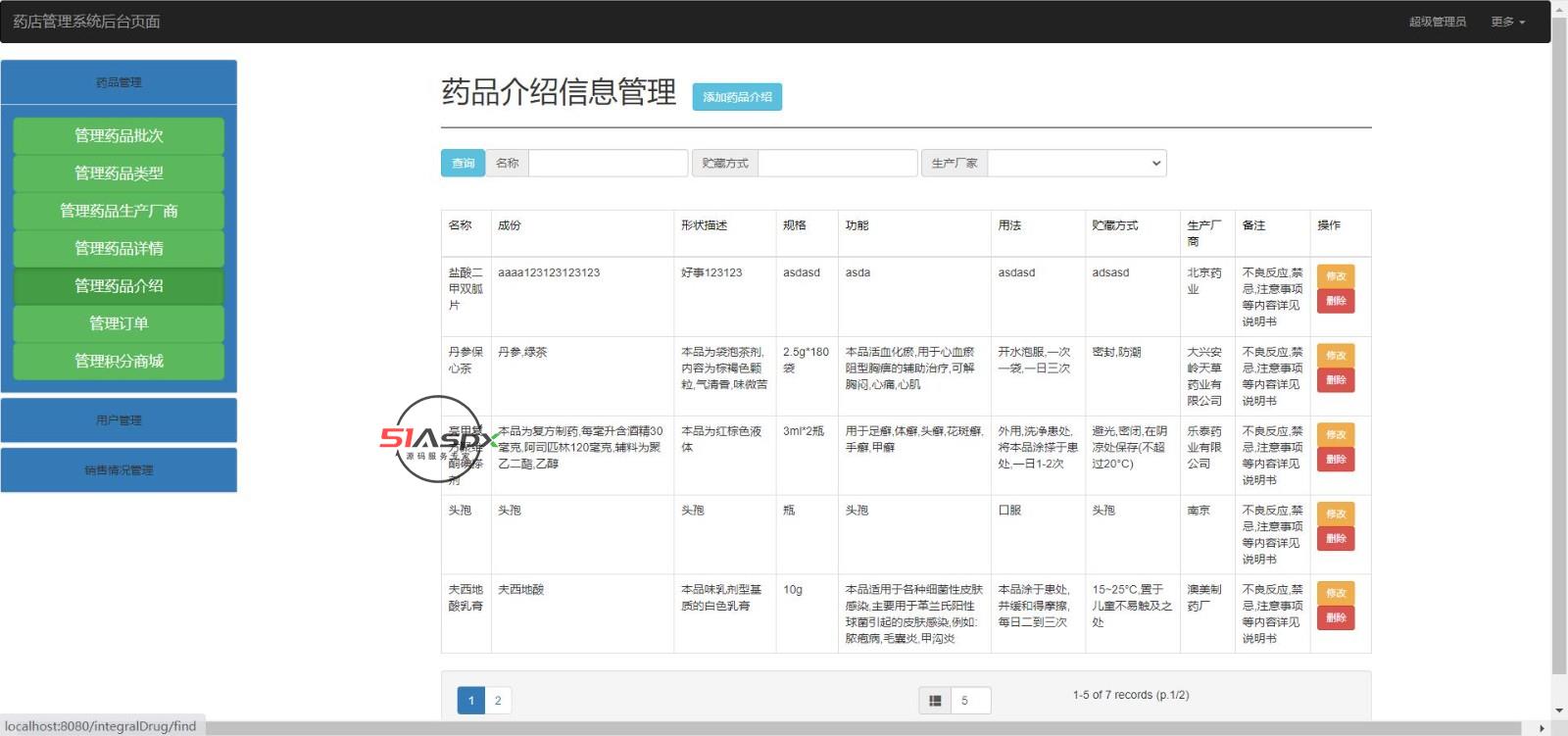Expand the 销售情况管理 panel
Viewport: 1568px width, 736px height.
[x=119, y=470]
